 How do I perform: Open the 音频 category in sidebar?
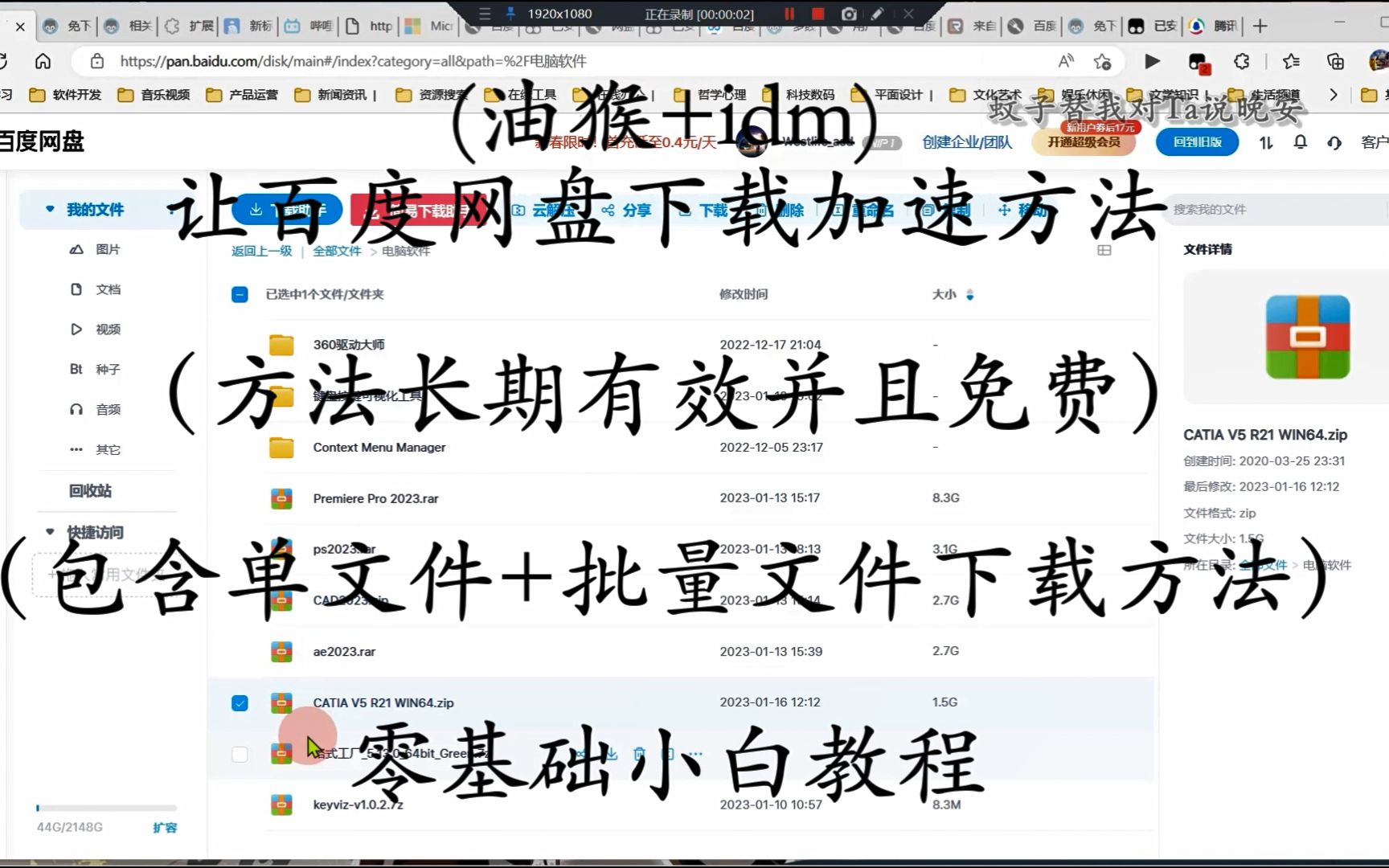[95, 410]
